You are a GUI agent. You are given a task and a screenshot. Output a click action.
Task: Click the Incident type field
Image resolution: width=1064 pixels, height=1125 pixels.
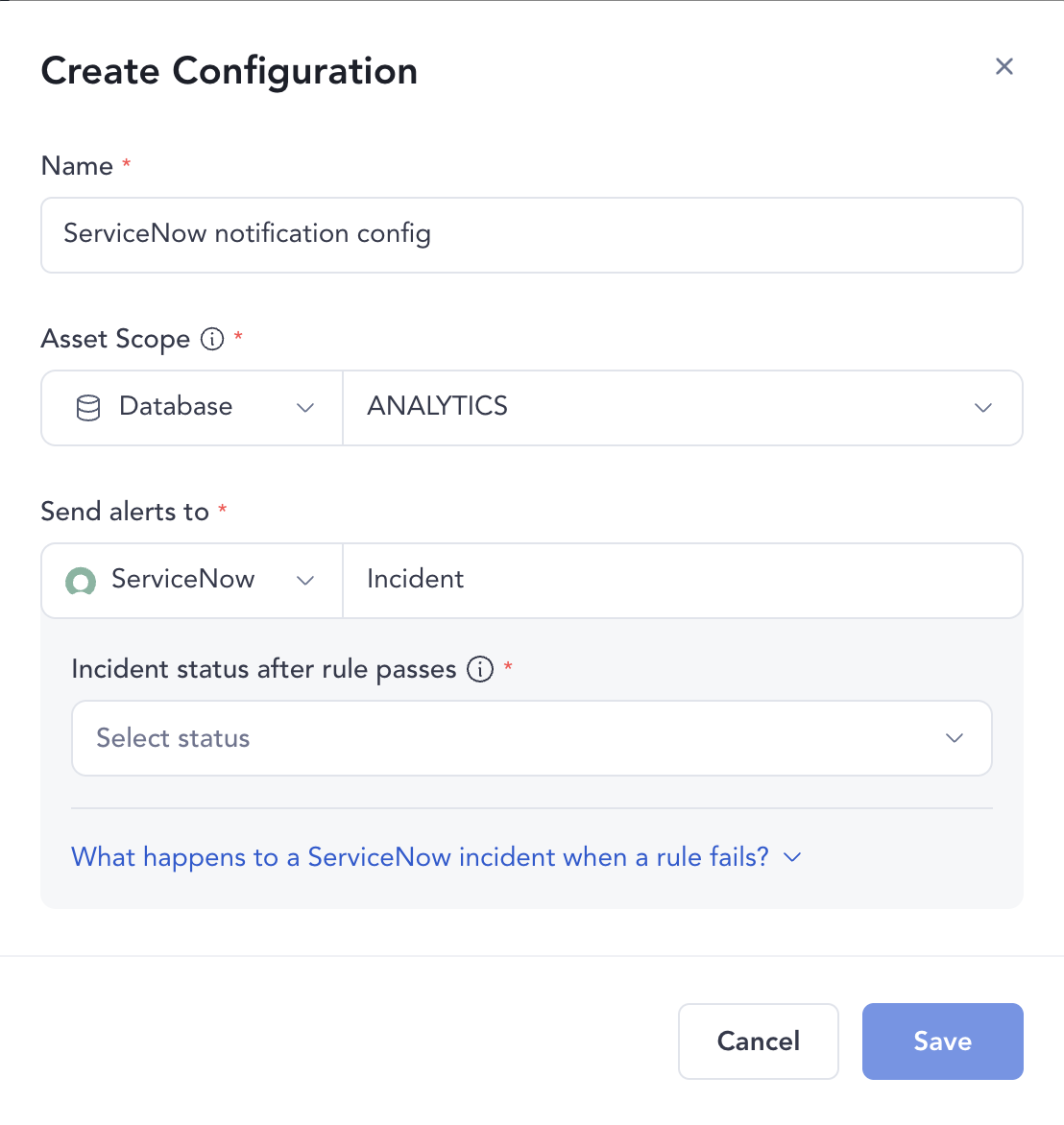pyautogui.click(x=682, y=580)
